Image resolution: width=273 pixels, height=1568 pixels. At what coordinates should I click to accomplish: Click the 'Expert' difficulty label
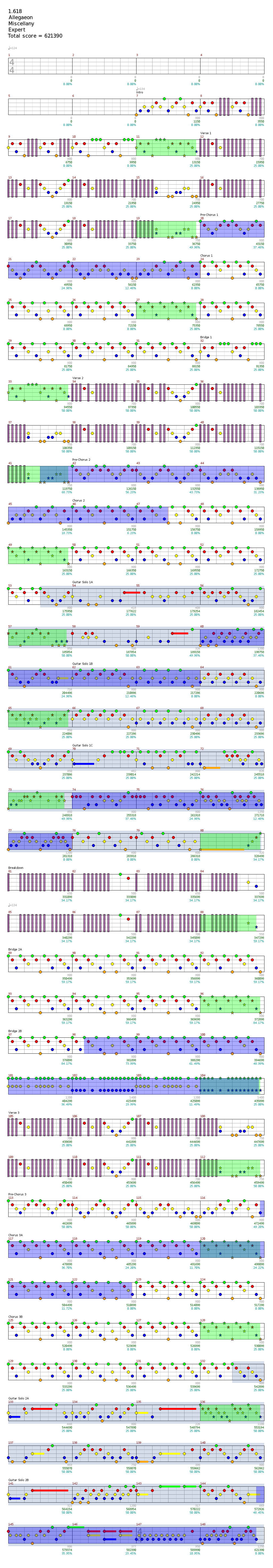[17, 30]
